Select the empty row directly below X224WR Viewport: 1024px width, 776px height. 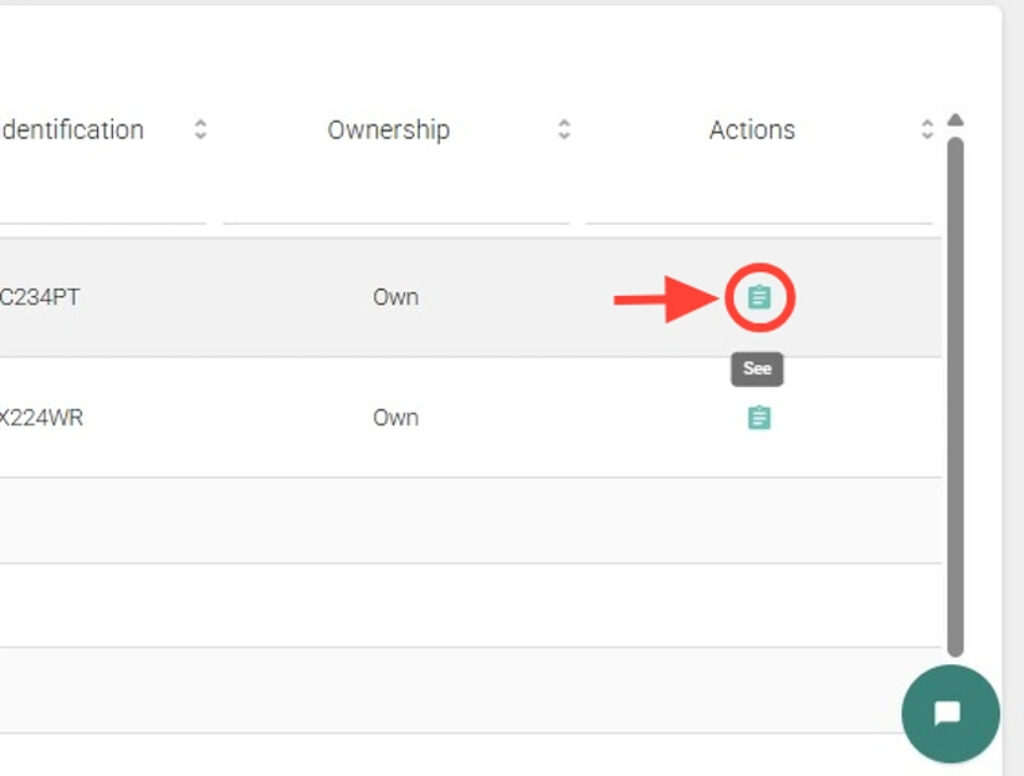pyautogui.click(x=470, y=520)
